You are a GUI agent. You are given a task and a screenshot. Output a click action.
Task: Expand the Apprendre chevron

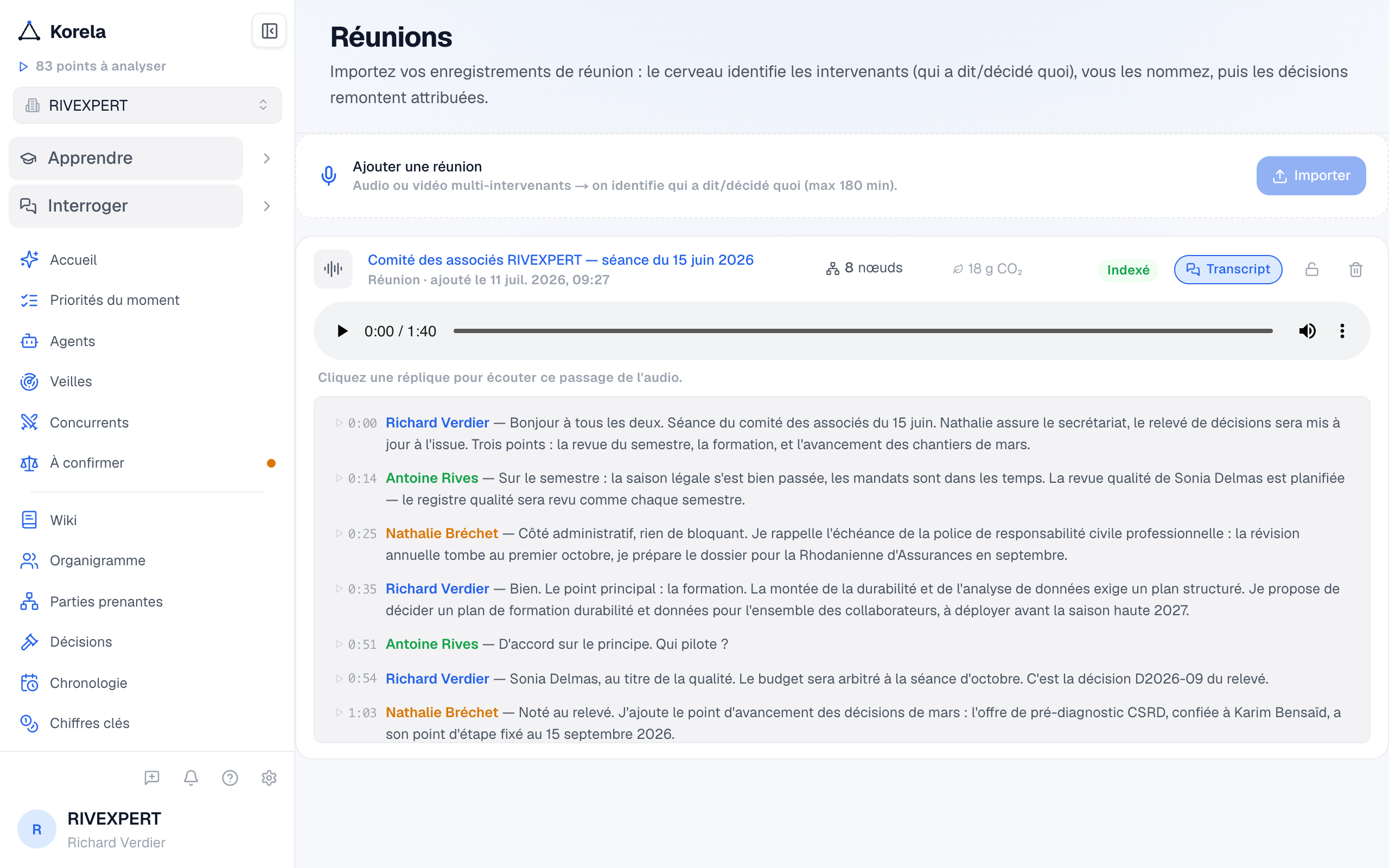tap(267, 158)
